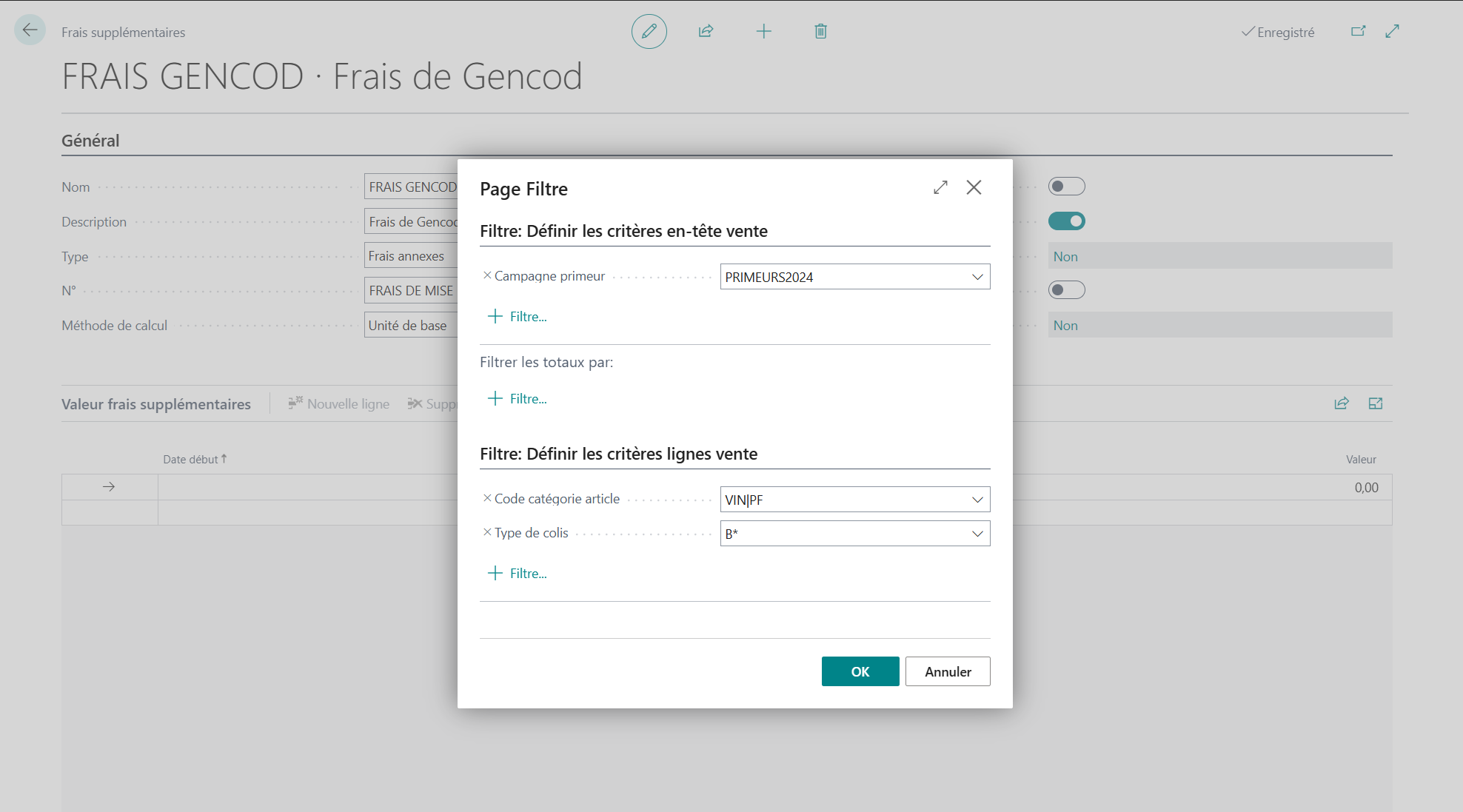Open Campagne primeur dropdown arrow
The width and height of the screenshot is (1463, 812).
click(x=977, y=277)
